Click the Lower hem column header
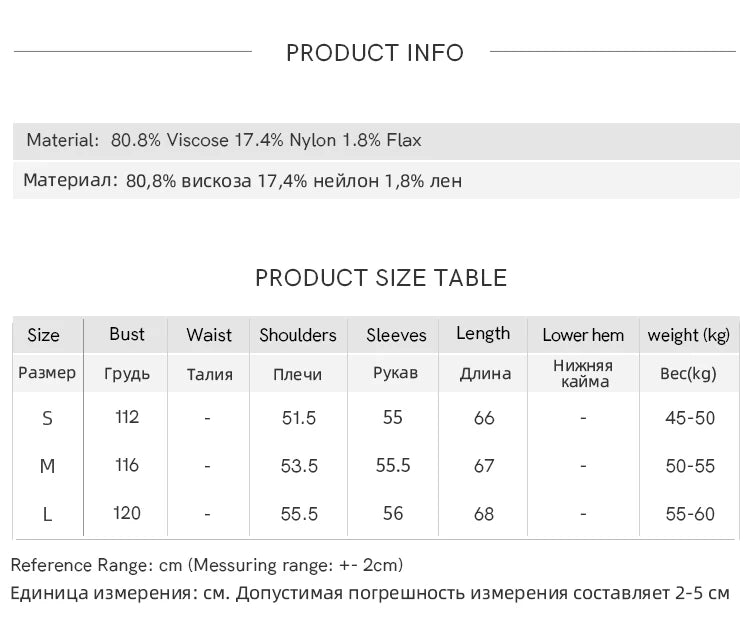This screenshot has width=750, height=630. (x=583, y=335)
